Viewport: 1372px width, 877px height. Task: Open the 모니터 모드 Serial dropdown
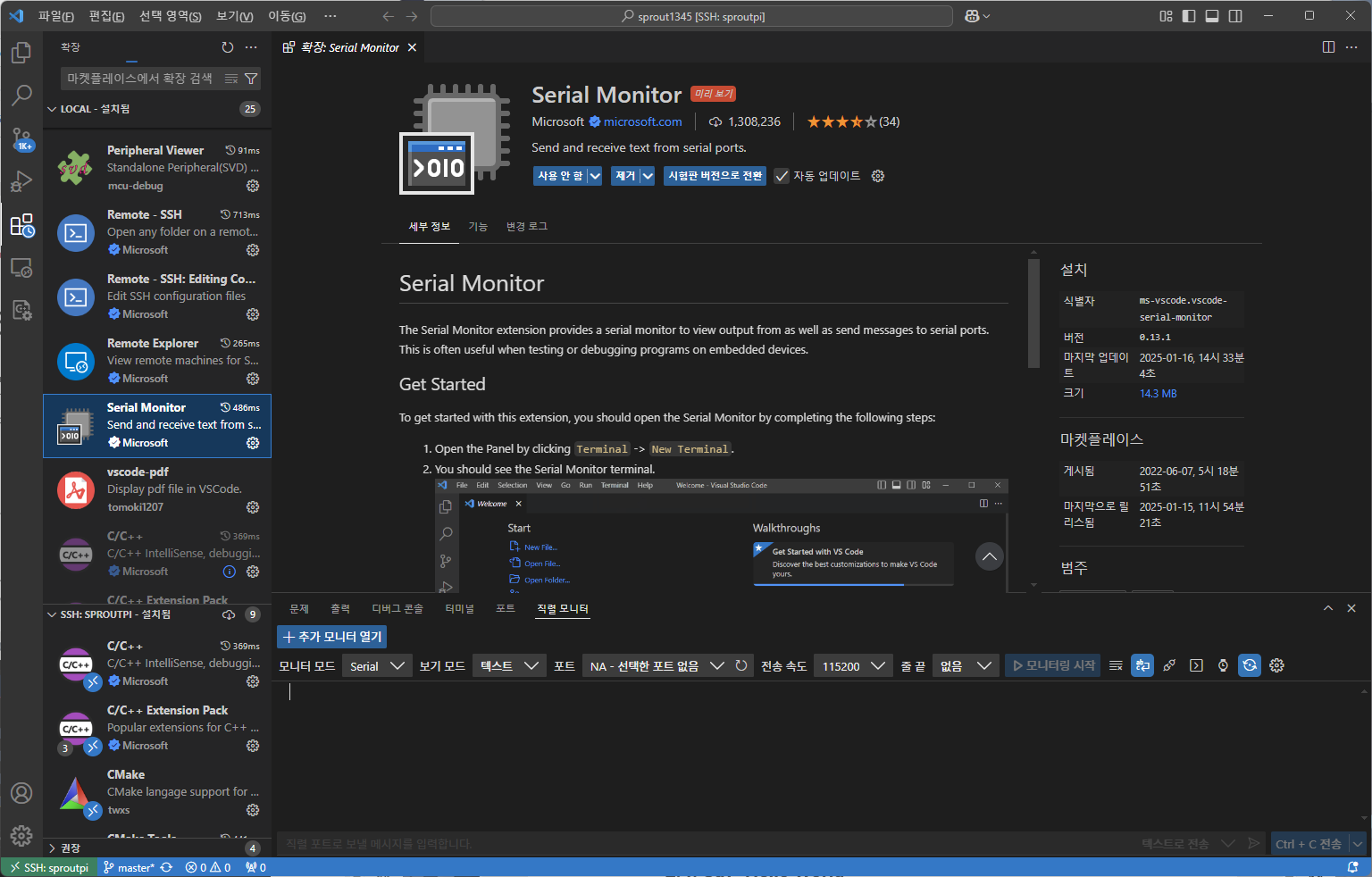coord(377,665)
